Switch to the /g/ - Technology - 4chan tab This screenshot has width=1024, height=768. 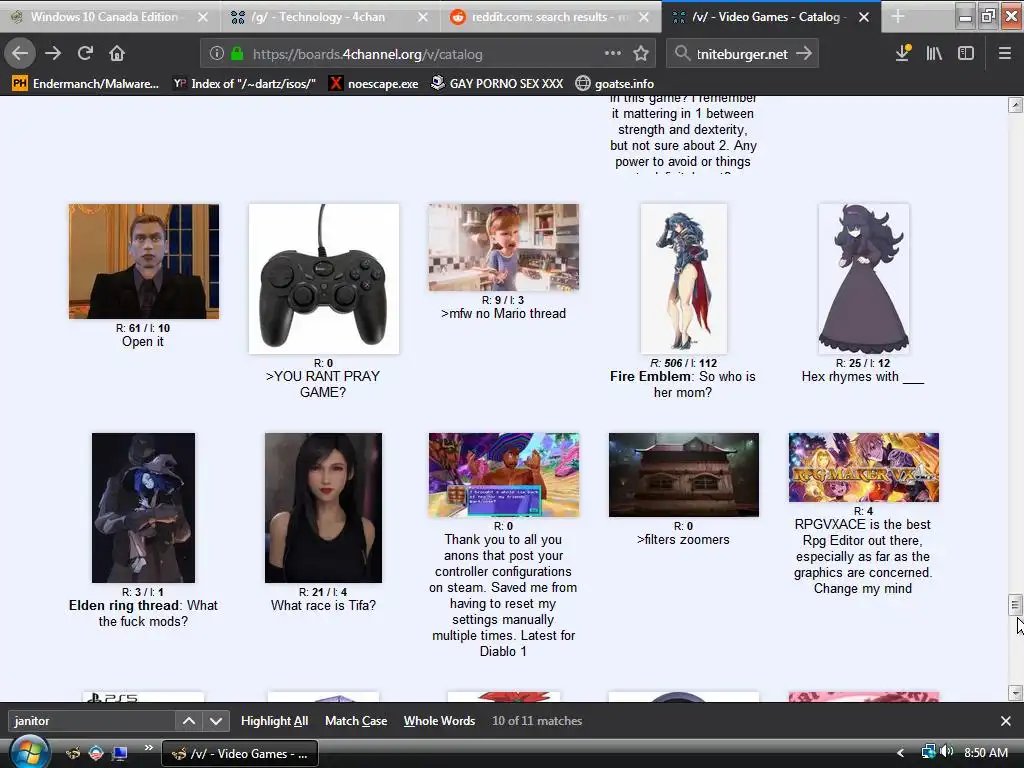(x=320, y=17)
